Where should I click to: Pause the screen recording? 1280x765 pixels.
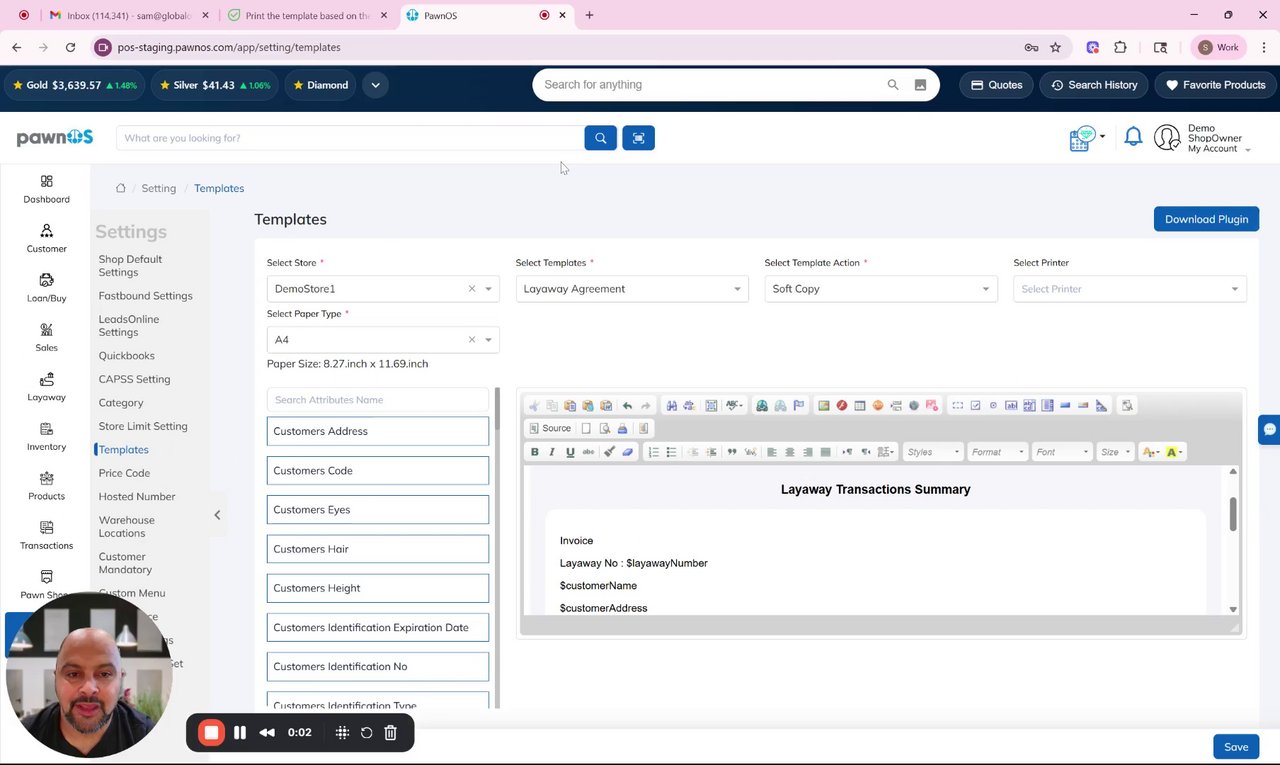pos(240,733)
